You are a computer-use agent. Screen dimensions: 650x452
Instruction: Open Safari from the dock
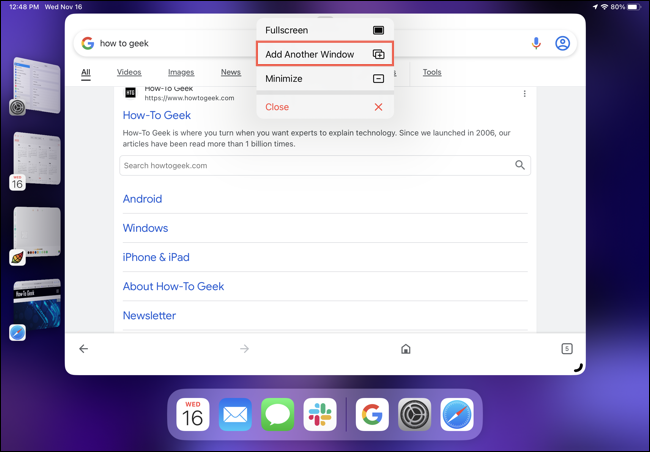pos(457,415)
